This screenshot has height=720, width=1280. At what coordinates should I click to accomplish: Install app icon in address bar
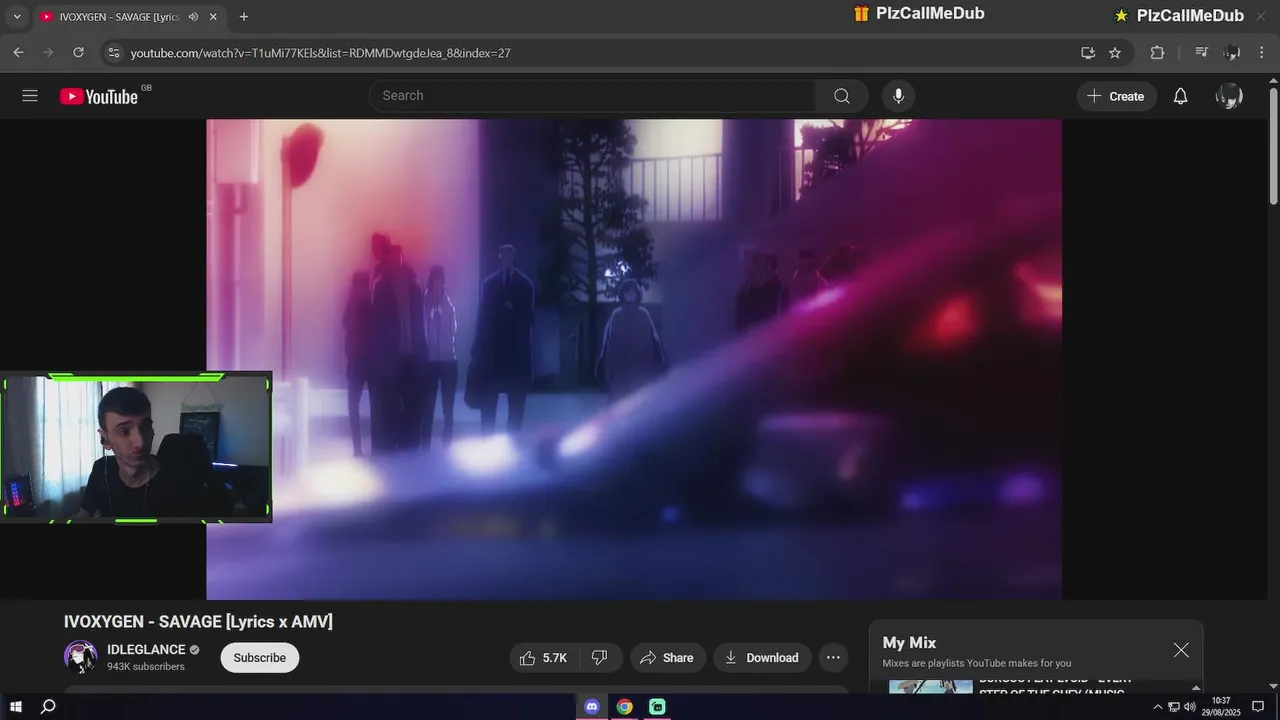tap(1088, 53)
